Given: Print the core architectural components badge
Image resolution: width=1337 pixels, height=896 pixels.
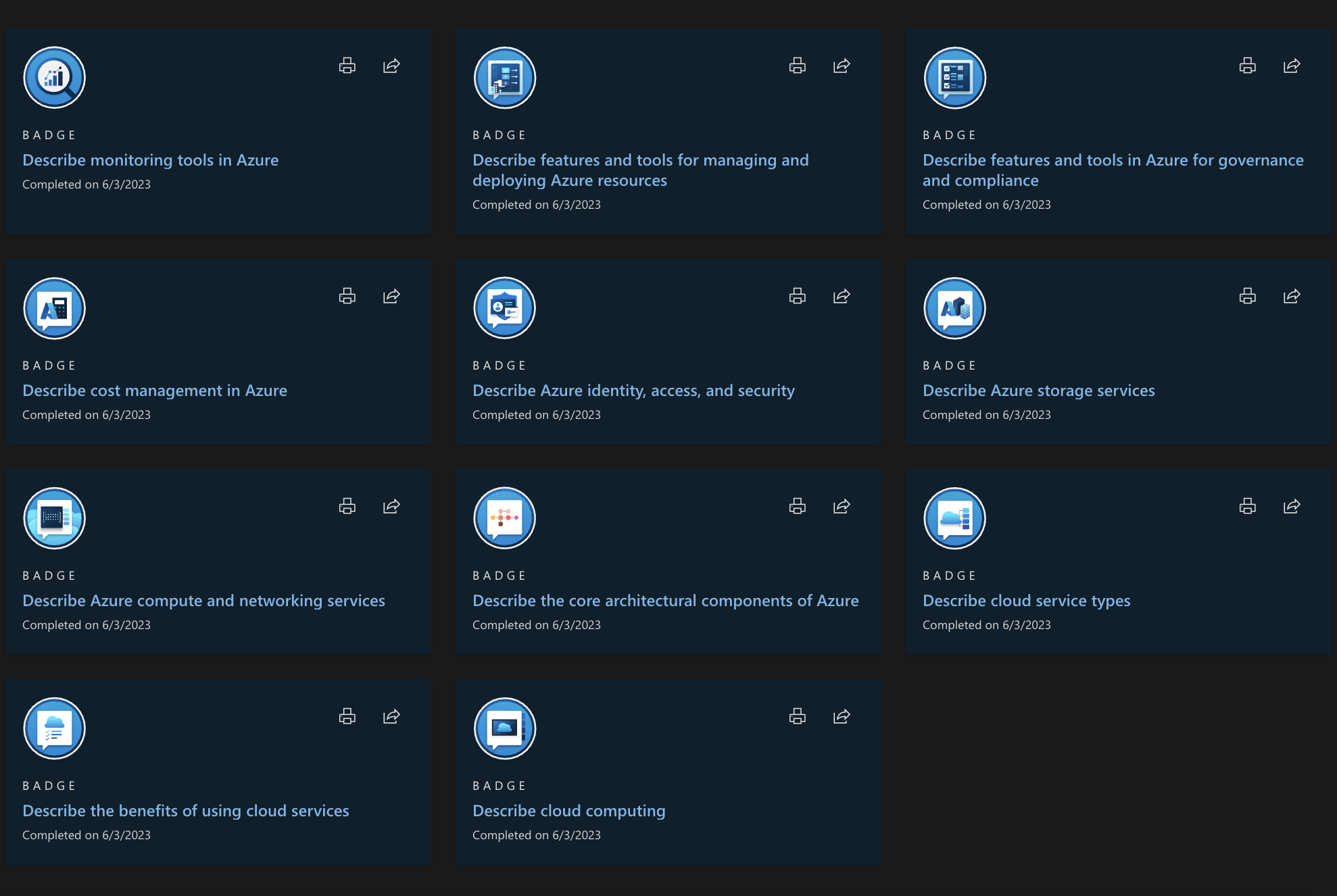Looking at the screenshot, I should tap(797, 506).
